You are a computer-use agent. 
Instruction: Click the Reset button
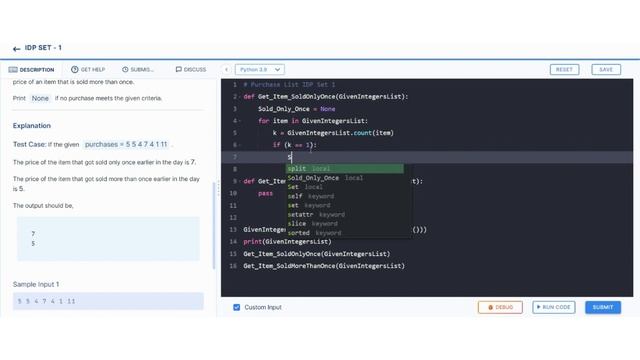coord(564,70)
